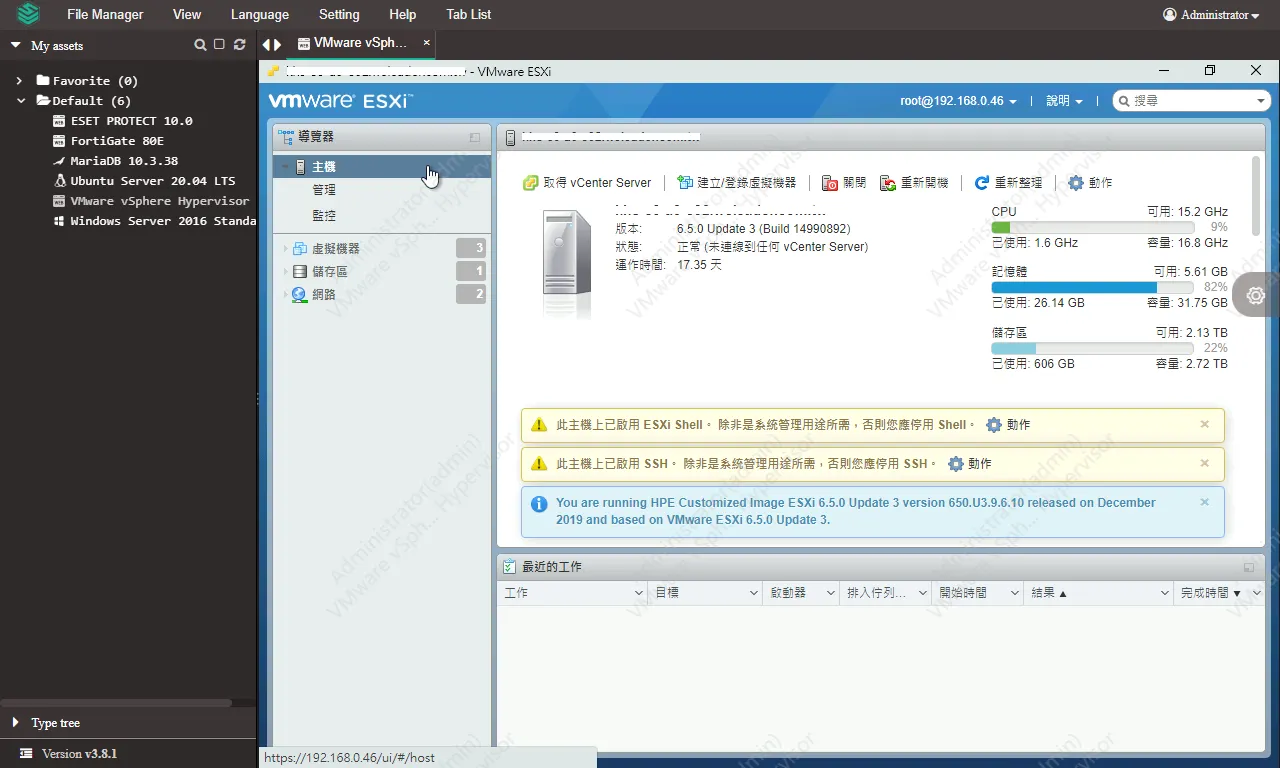The width and height of the screenshot is (1280, 768).
Task: Click the tab scroll left arrow
Action: coord(266,45)
